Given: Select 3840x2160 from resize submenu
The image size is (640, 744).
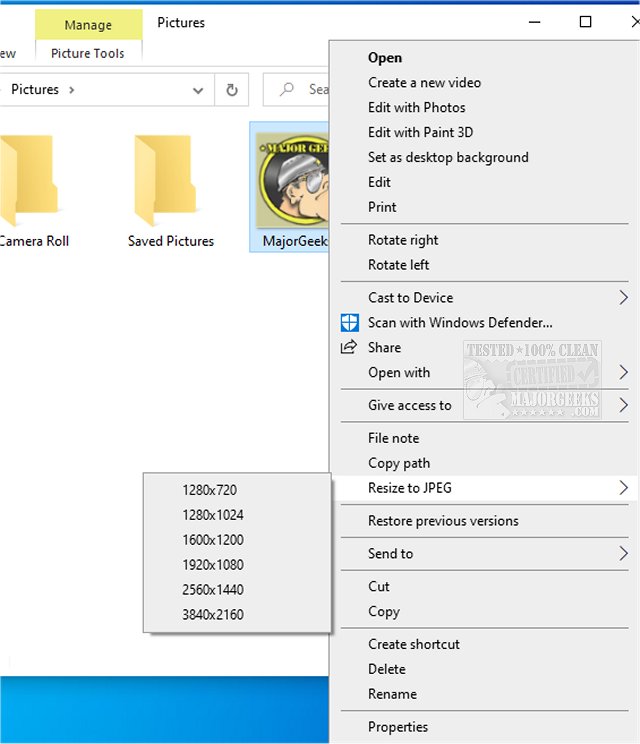Looking at the screenshot, I should [x=212, y=614].
